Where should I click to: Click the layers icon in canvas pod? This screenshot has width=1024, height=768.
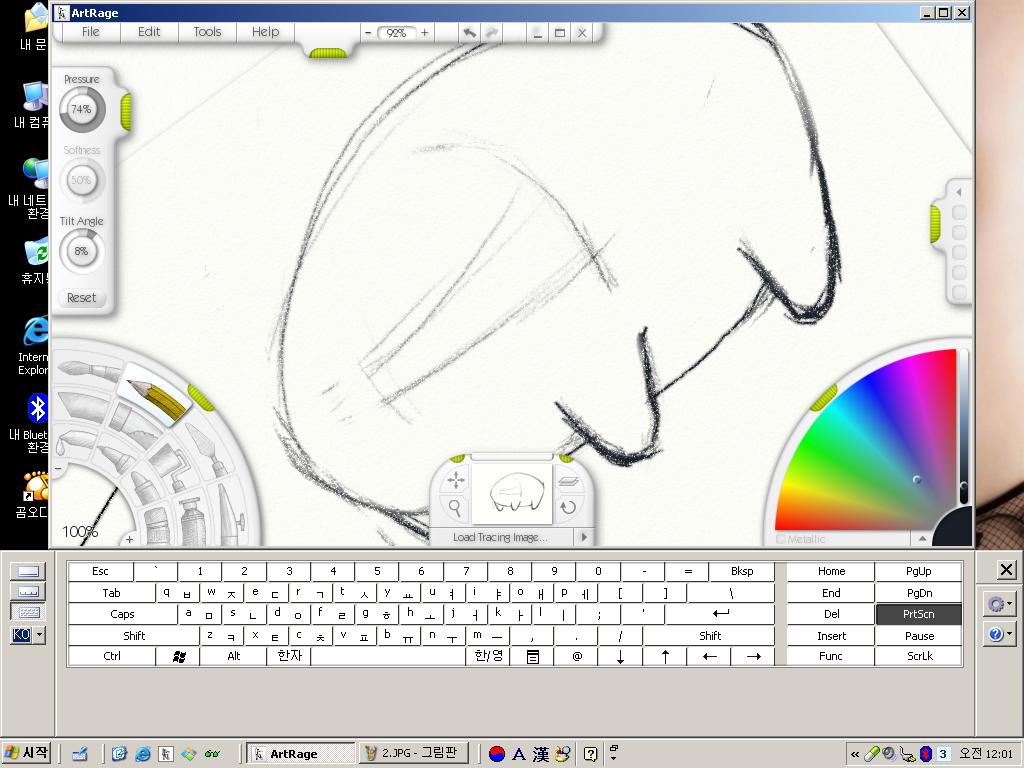[569, 482]
